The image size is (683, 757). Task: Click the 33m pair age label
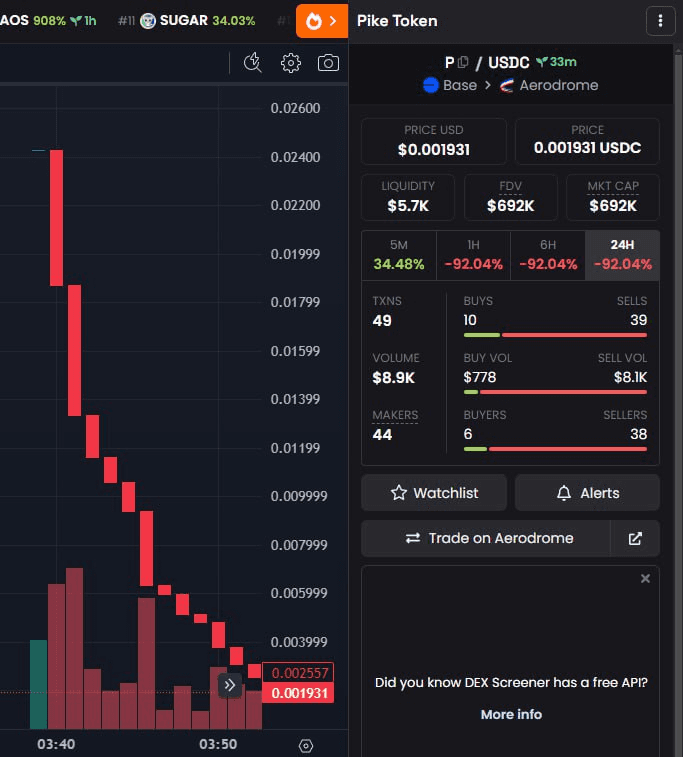[557, 62]
